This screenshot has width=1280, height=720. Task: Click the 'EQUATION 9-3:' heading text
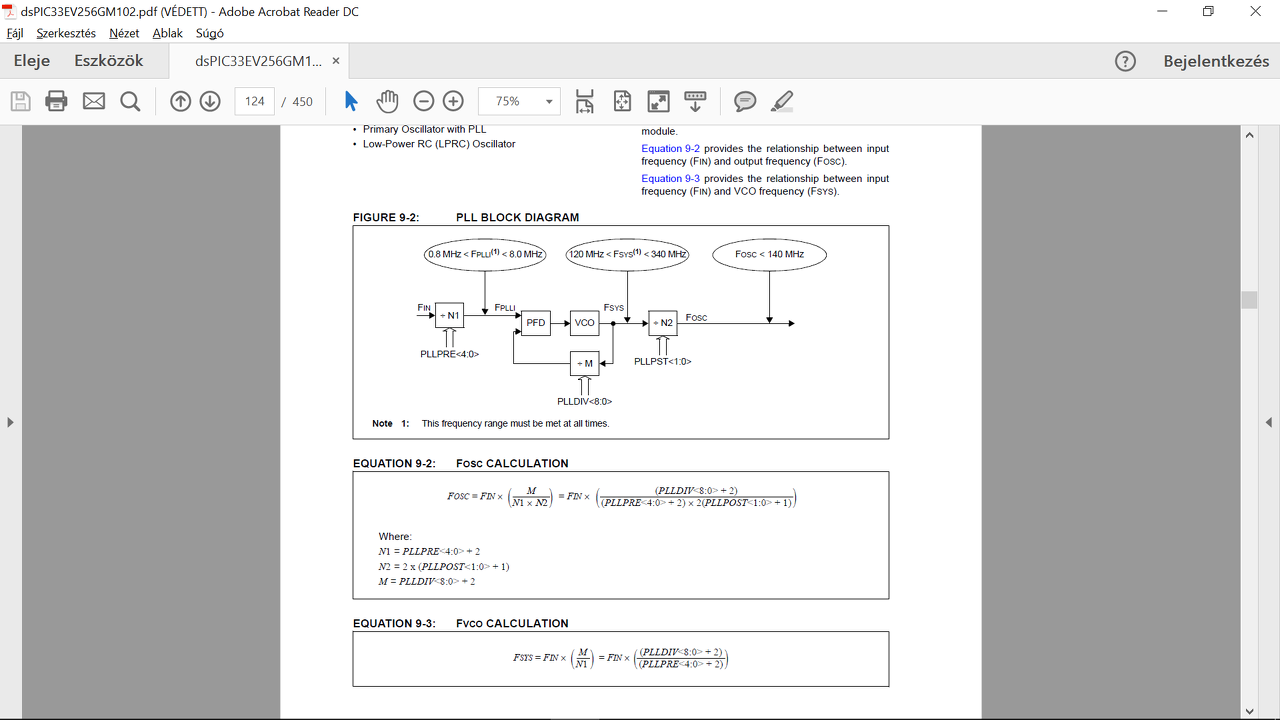(395, 624)
